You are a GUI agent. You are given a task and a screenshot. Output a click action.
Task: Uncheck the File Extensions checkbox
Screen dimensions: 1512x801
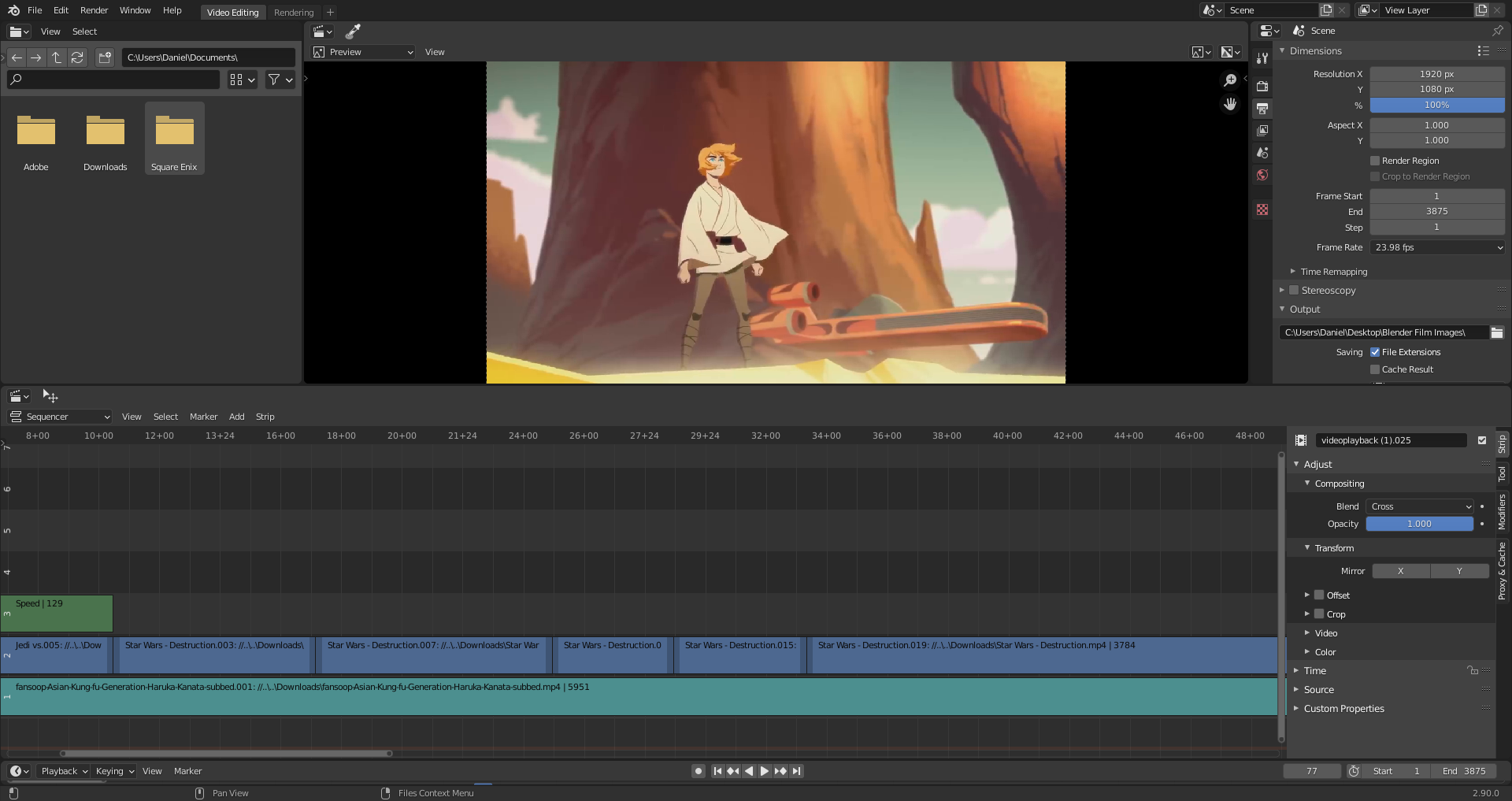pos(1375,352)
